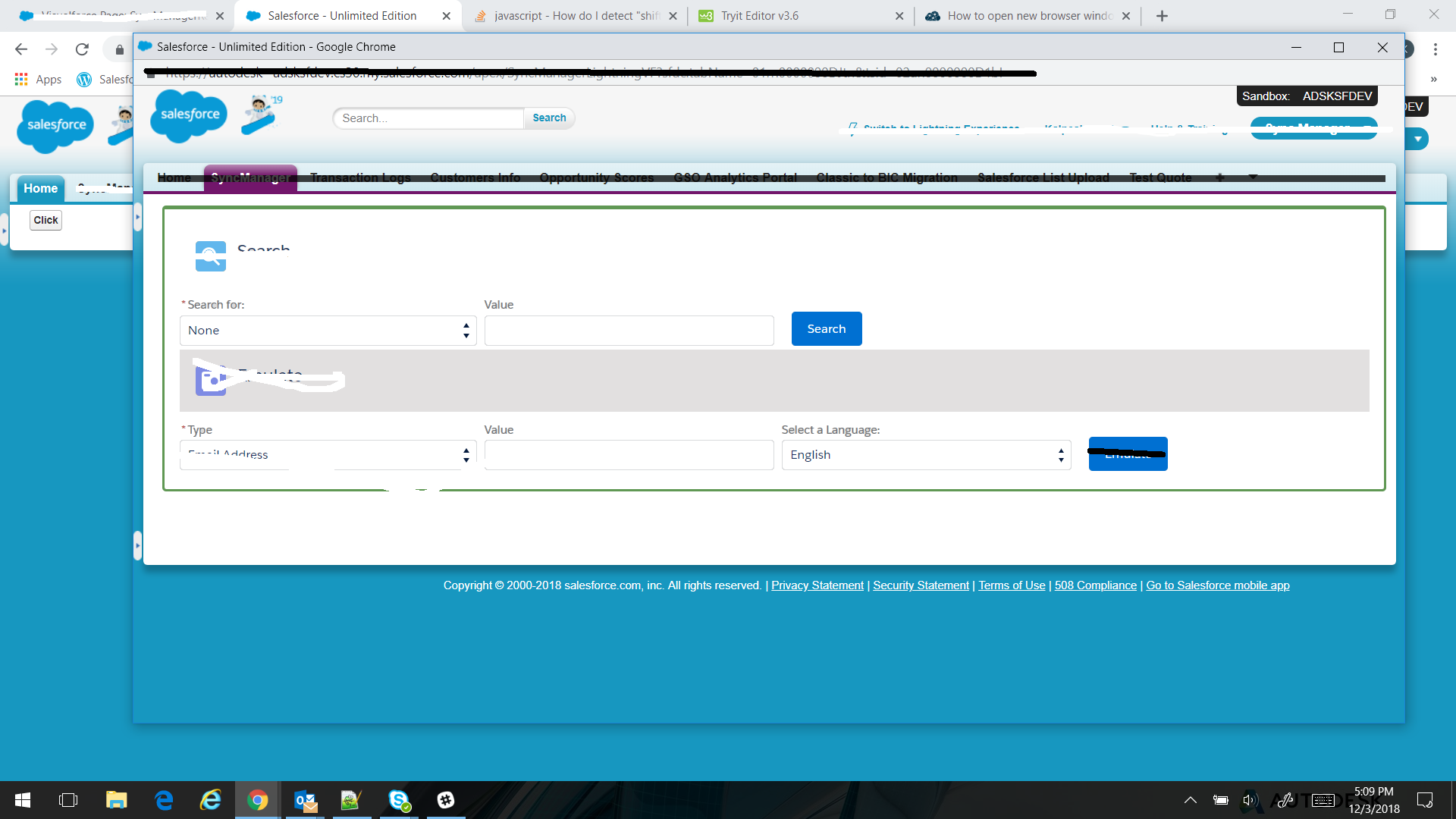This screenshot has width=1456, height=819.
Task: Open the Transaction Logs tab
Action: (x=360, y=177)
